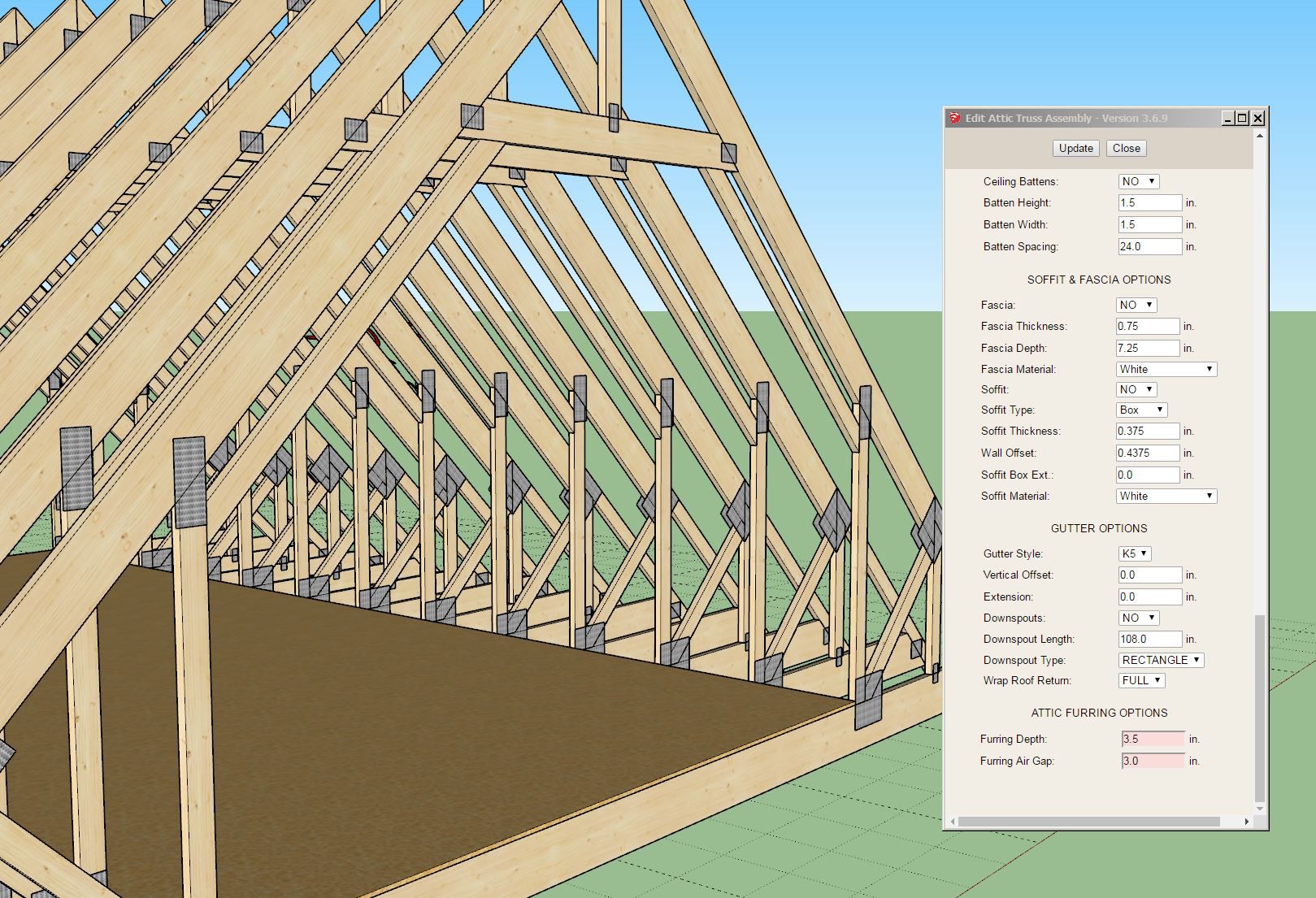This screenshot has height=898, width=1316.
Task: Open the Fascia dropdown
Action: click(1136, 305)
